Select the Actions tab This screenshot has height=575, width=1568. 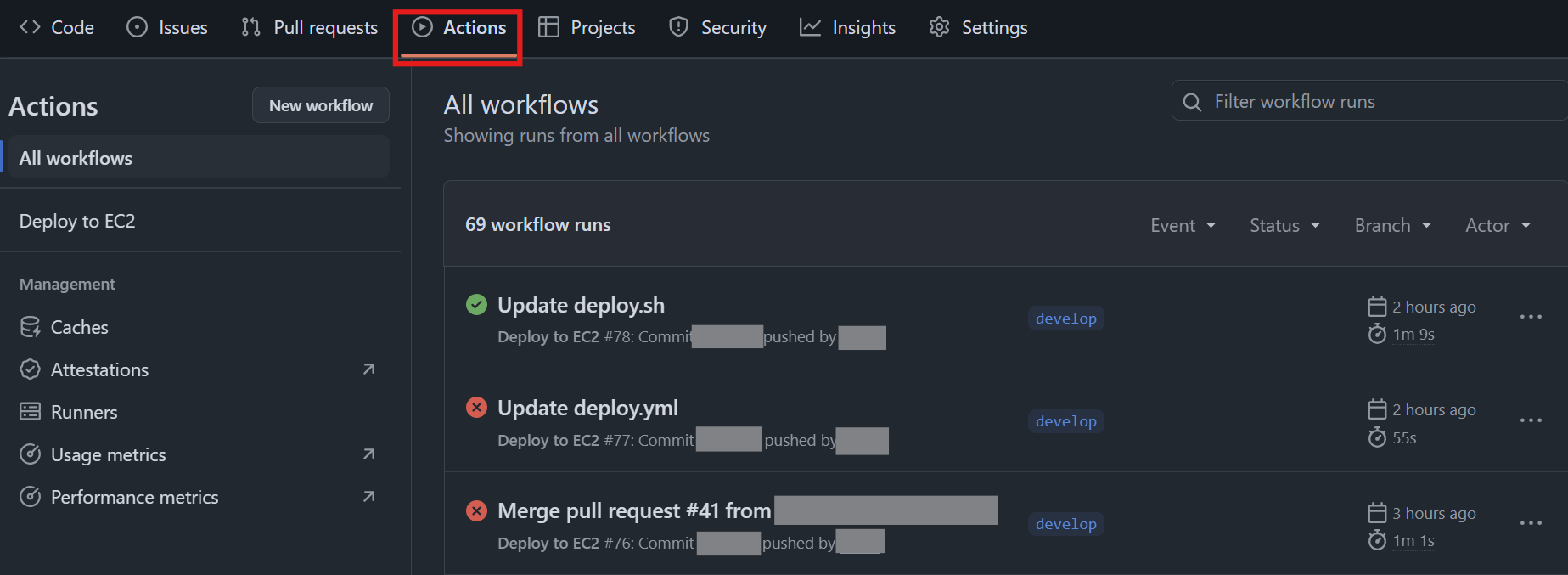[x=458, y=27]
